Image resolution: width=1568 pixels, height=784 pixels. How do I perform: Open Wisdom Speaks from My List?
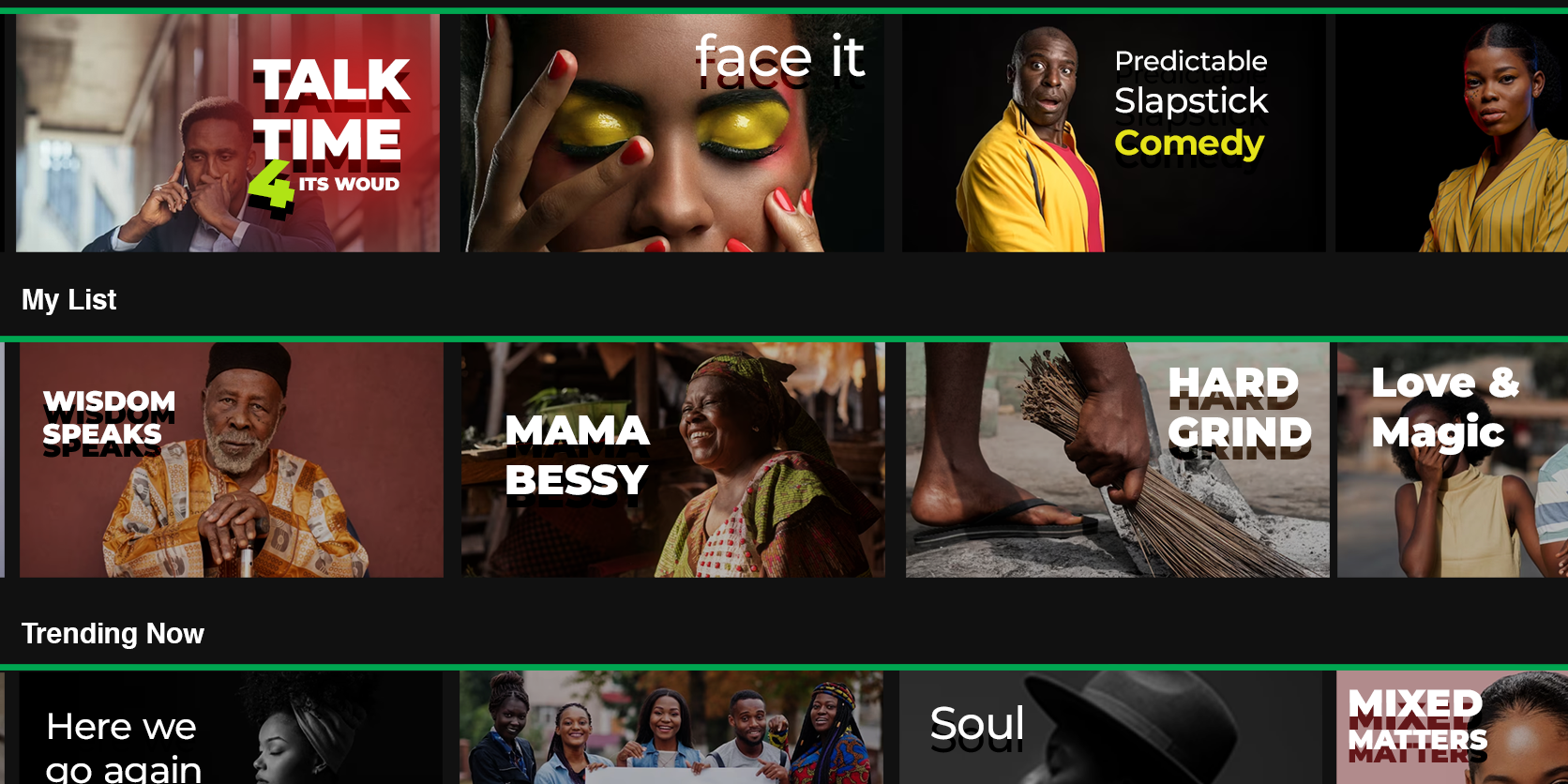coord(232,460)
